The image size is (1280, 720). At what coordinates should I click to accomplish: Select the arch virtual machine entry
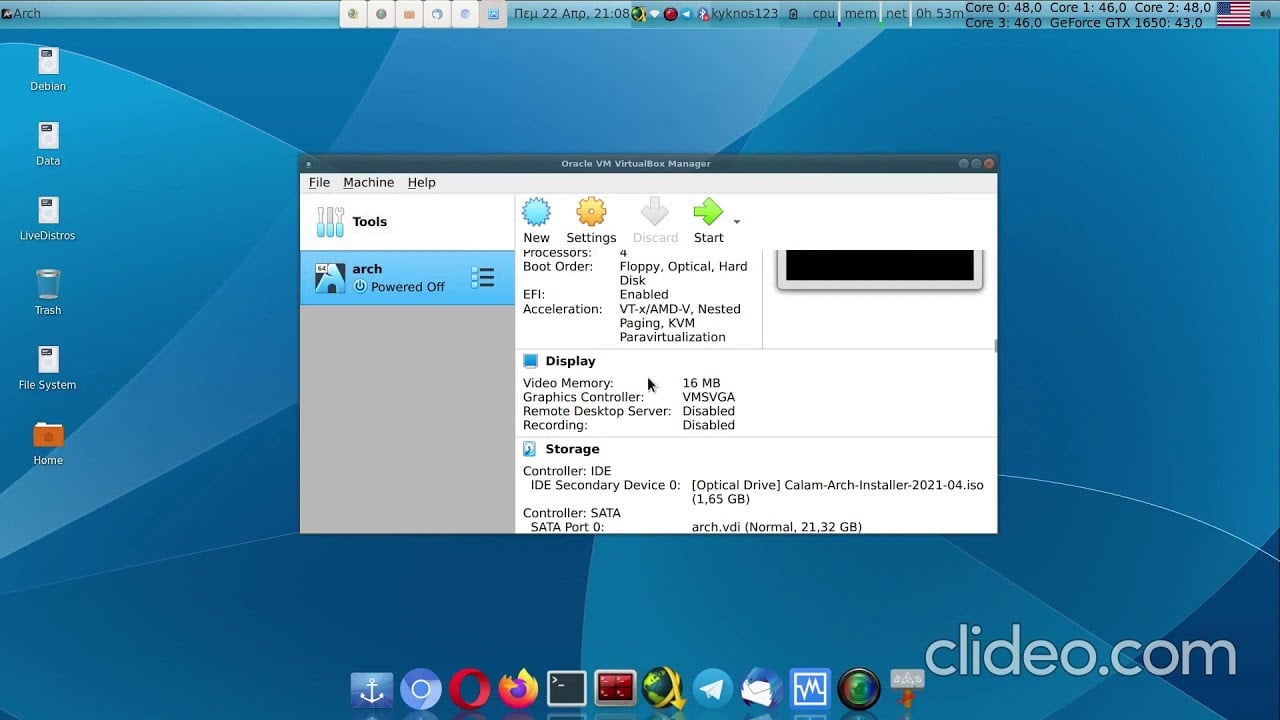407,278
